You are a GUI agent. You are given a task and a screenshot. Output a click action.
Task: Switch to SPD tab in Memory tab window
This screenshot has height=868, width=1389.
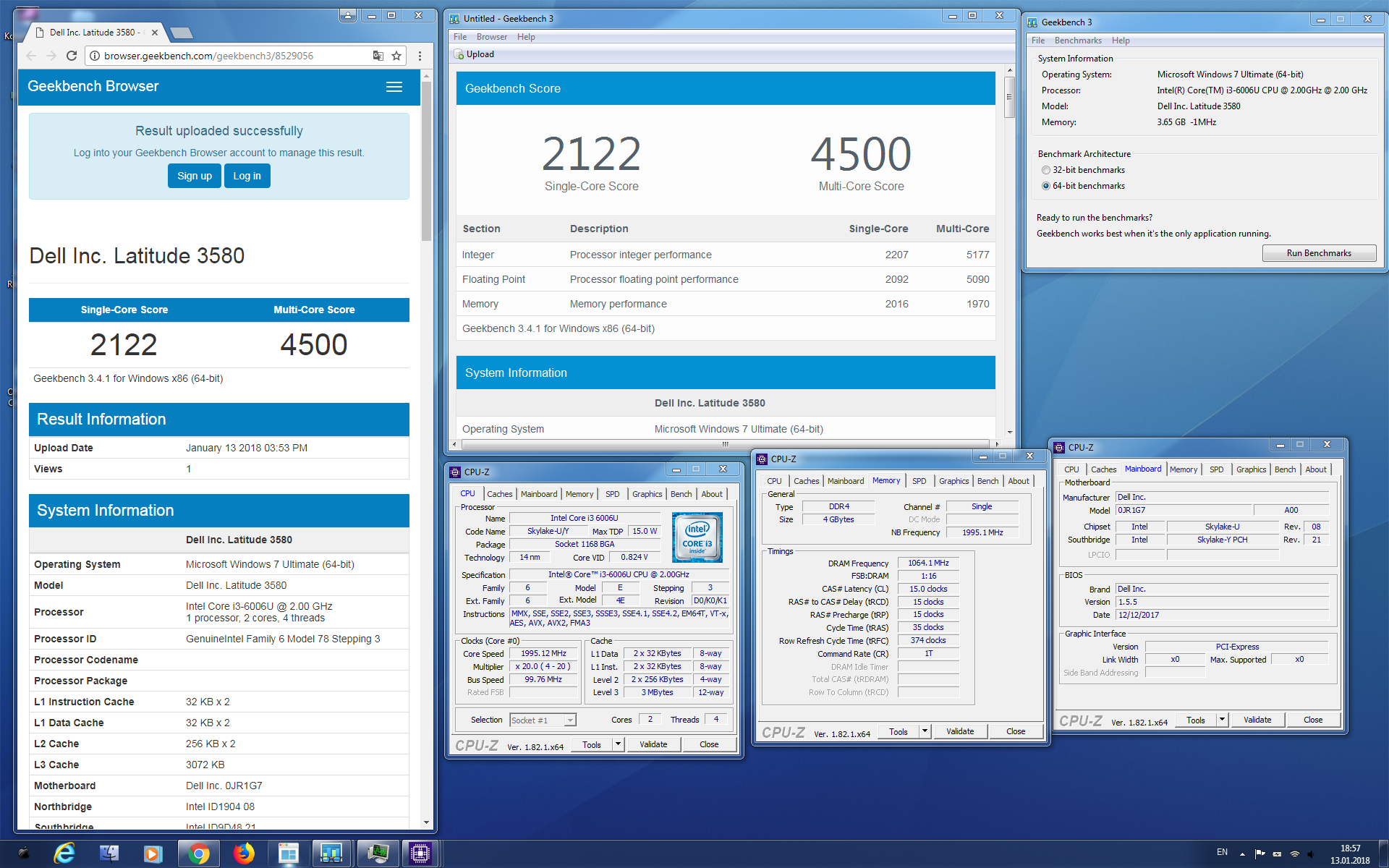(x=919, y=481)
